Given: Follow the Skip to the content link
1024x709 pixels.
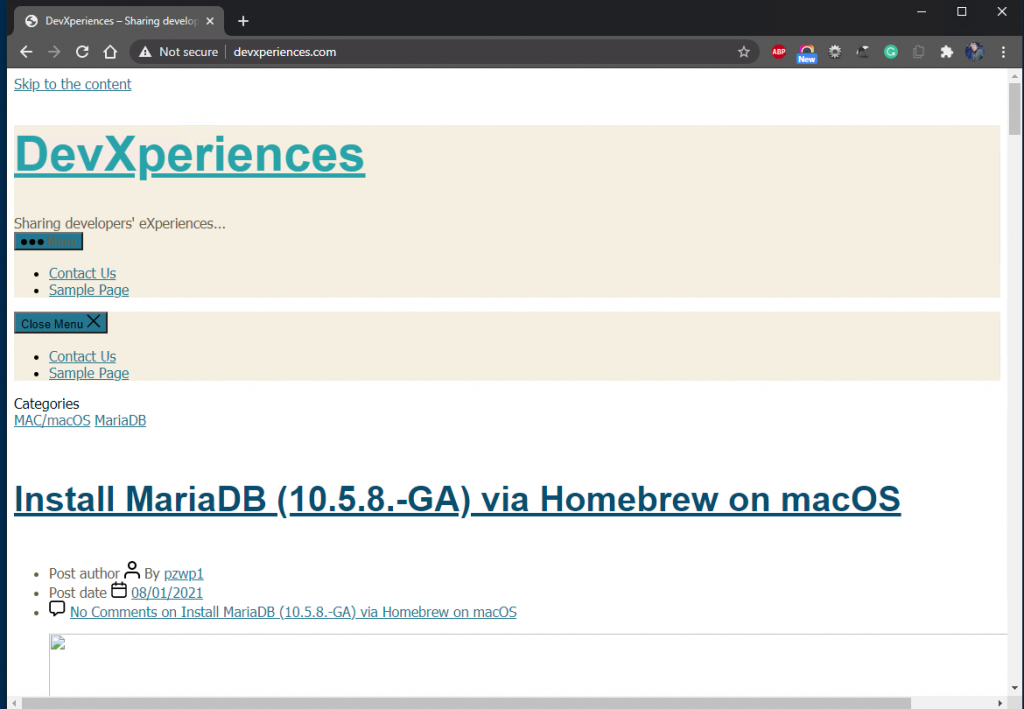Looking at the screenshot, I should click(x=72, y=84).
